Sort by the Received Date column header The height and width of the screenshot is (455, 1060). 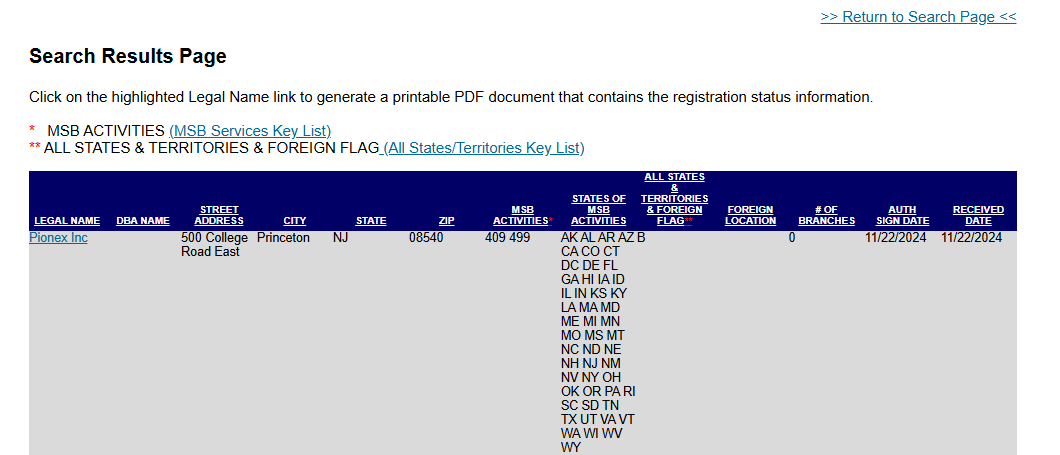click(x=978, y=215)
